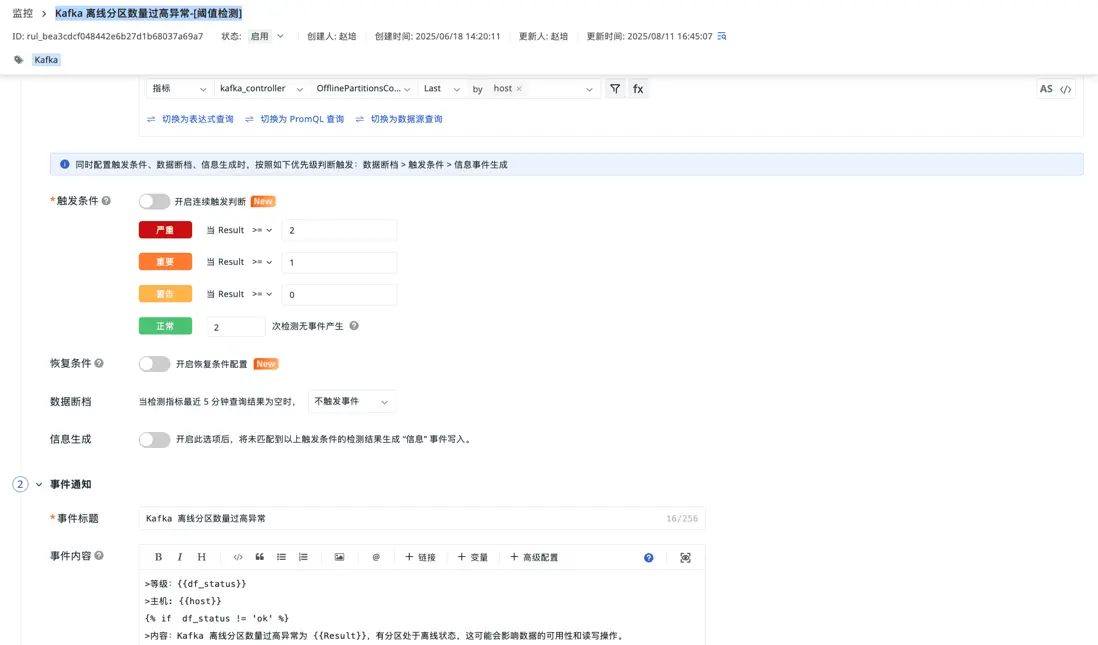Open the fx function editor in query row
Viewport: 1098px width, 645px height.
[x=638, y=88]
